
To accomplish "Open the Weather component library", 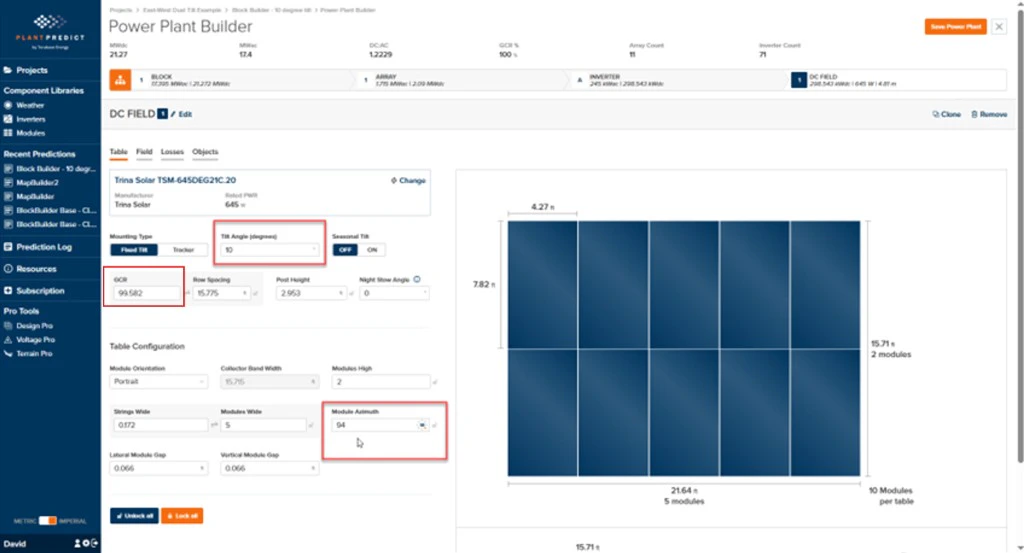I will 24,105.
